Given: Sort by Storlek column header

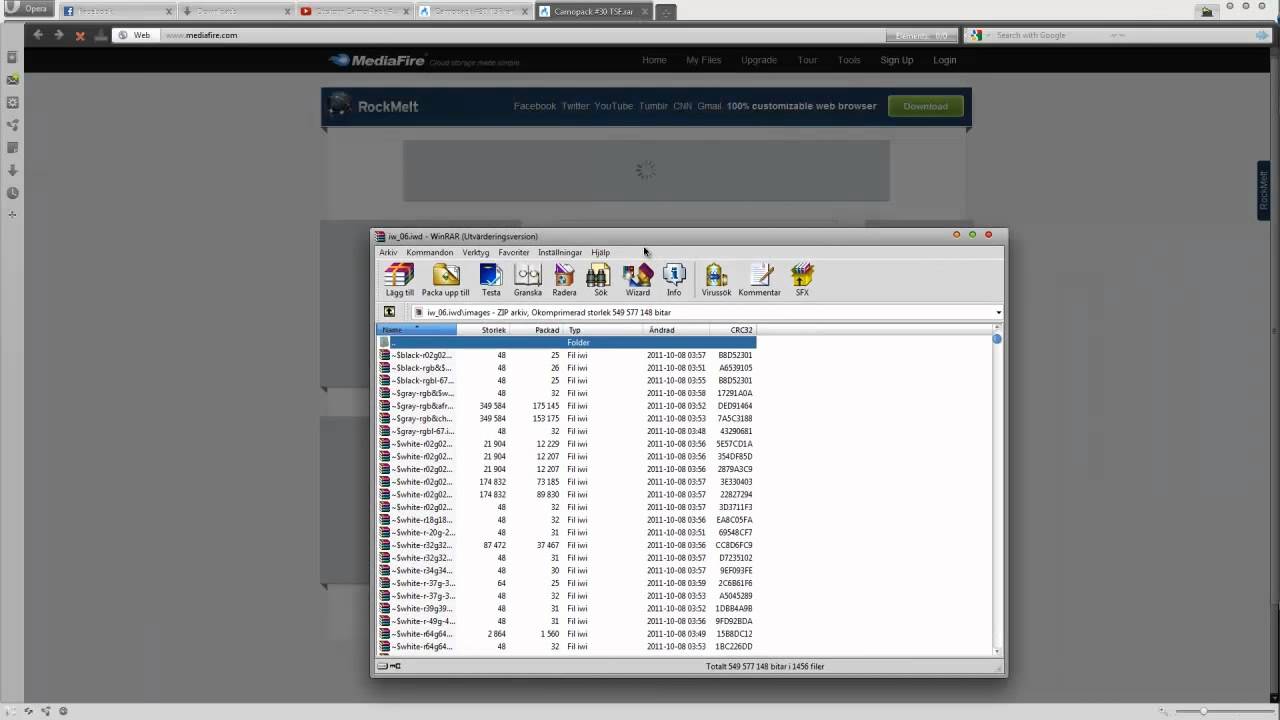Looking at the screenshot, I should pyautogui.click(x=483, y=330).
